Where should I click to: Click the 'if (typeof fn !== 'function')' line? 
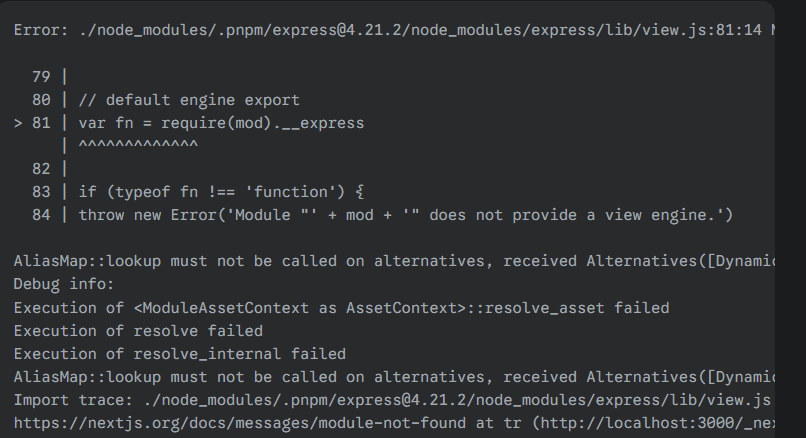(x=221, y=192)
